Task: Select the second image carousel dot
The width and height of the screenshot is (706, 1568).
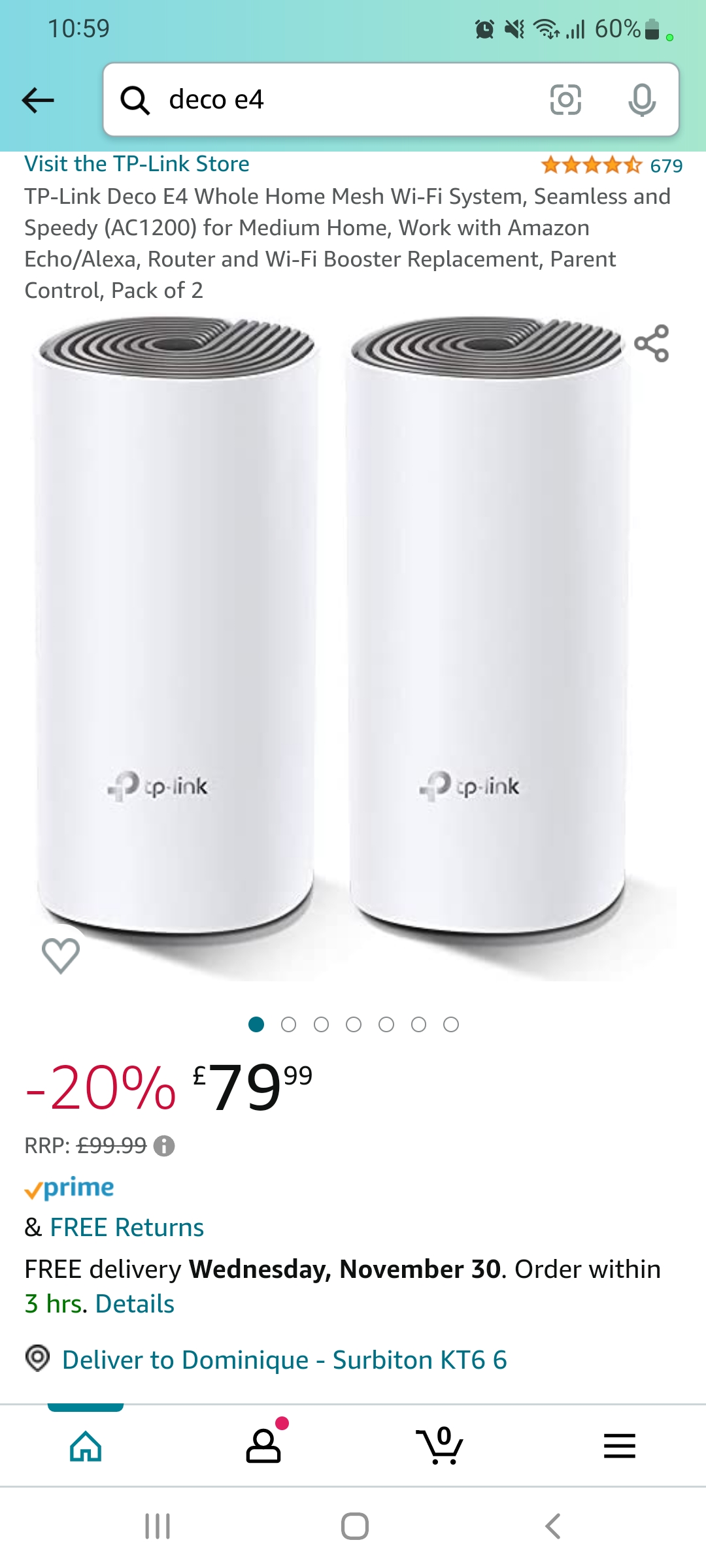Action: coord(288,1024)
